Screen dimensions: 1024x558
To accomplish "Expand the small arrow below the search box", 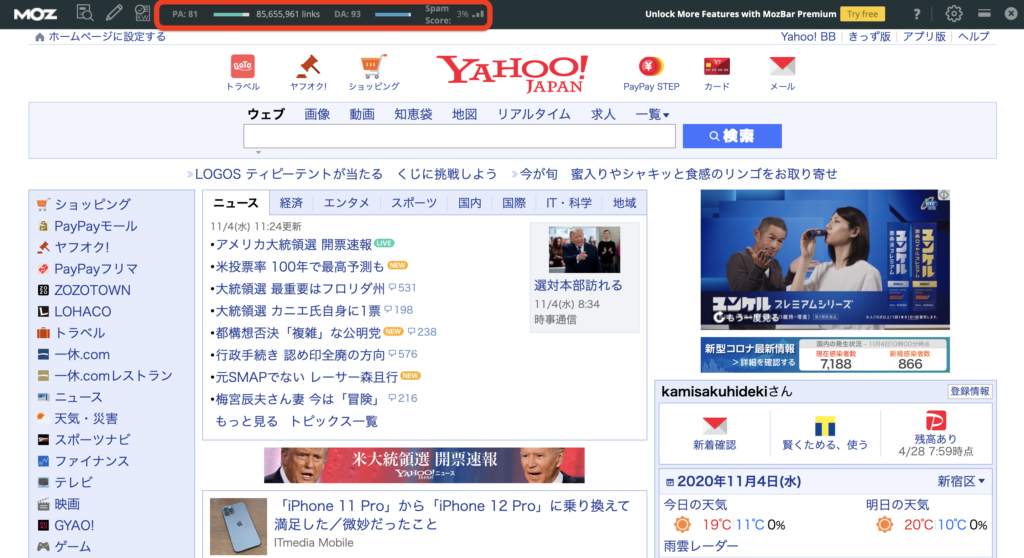I will click(259, 152).
